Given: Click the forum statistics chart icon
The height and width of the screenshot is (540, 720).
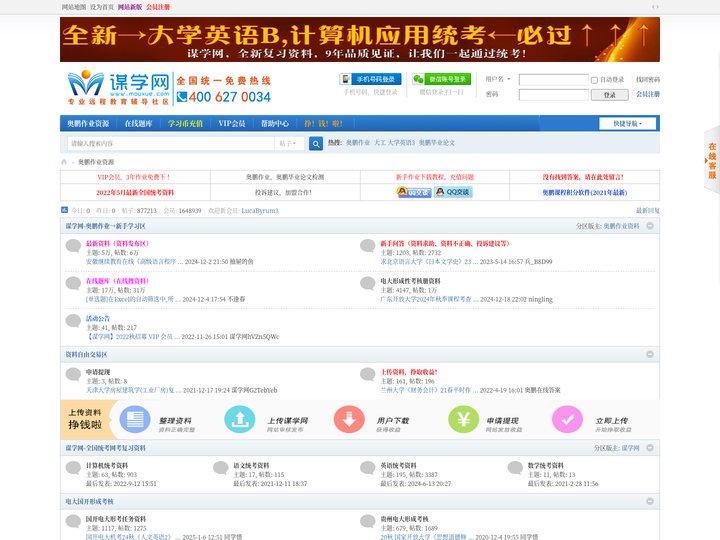Looking at the screenshot, I should click(64, 210).
